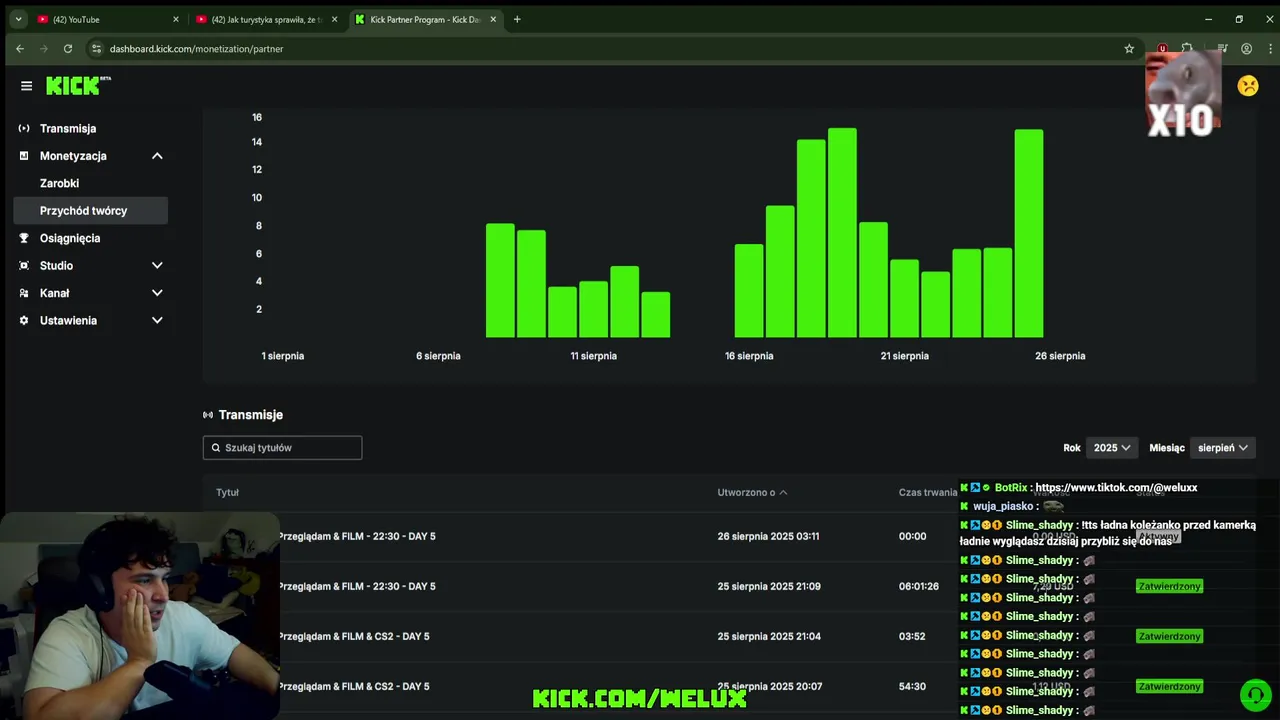1280x720 pixels.
Task: Reload the browser page
Action: click(68, 49)
